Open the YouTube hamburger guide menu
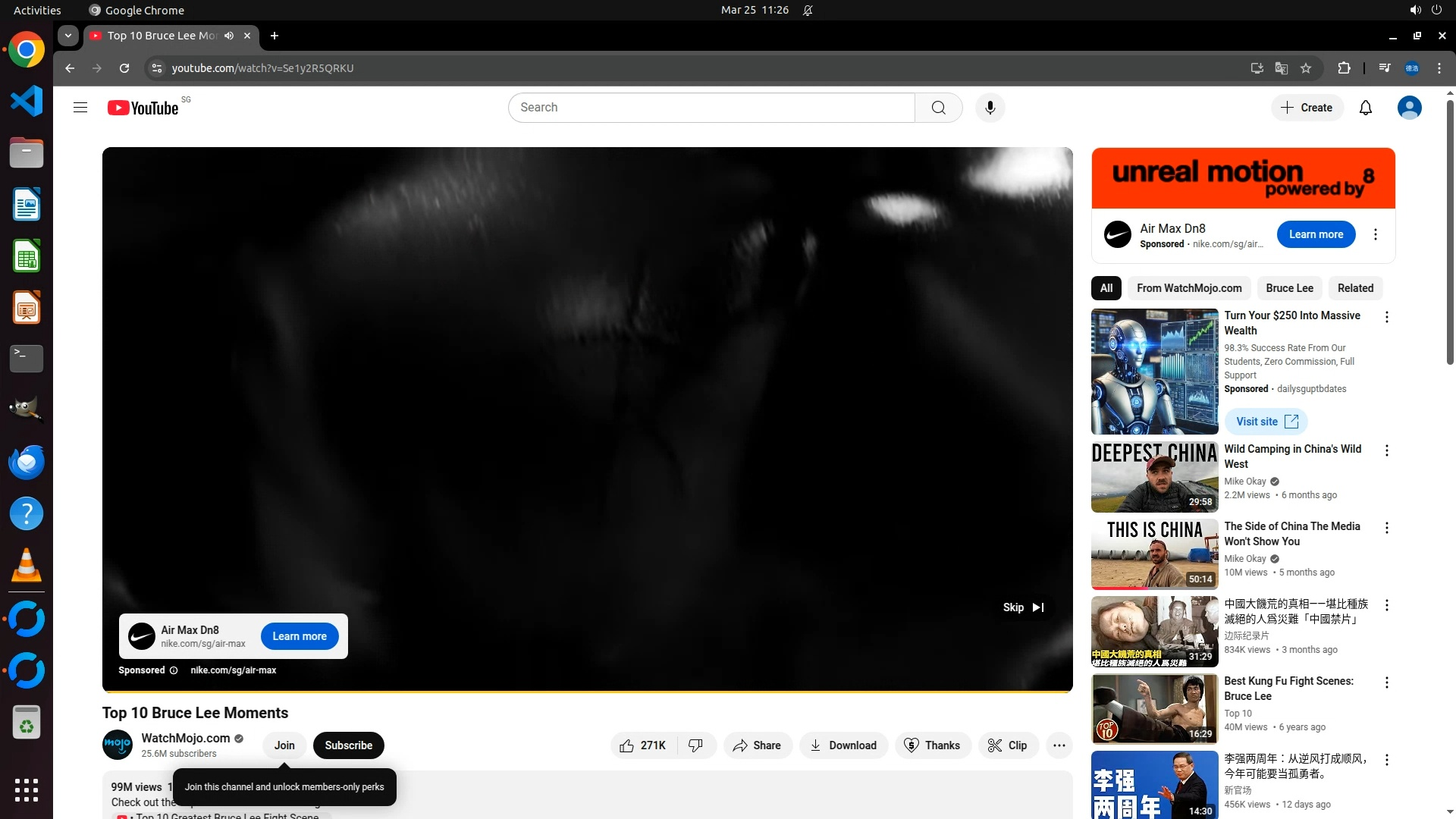Screen dimensions: 1456x819 [80, 108]
